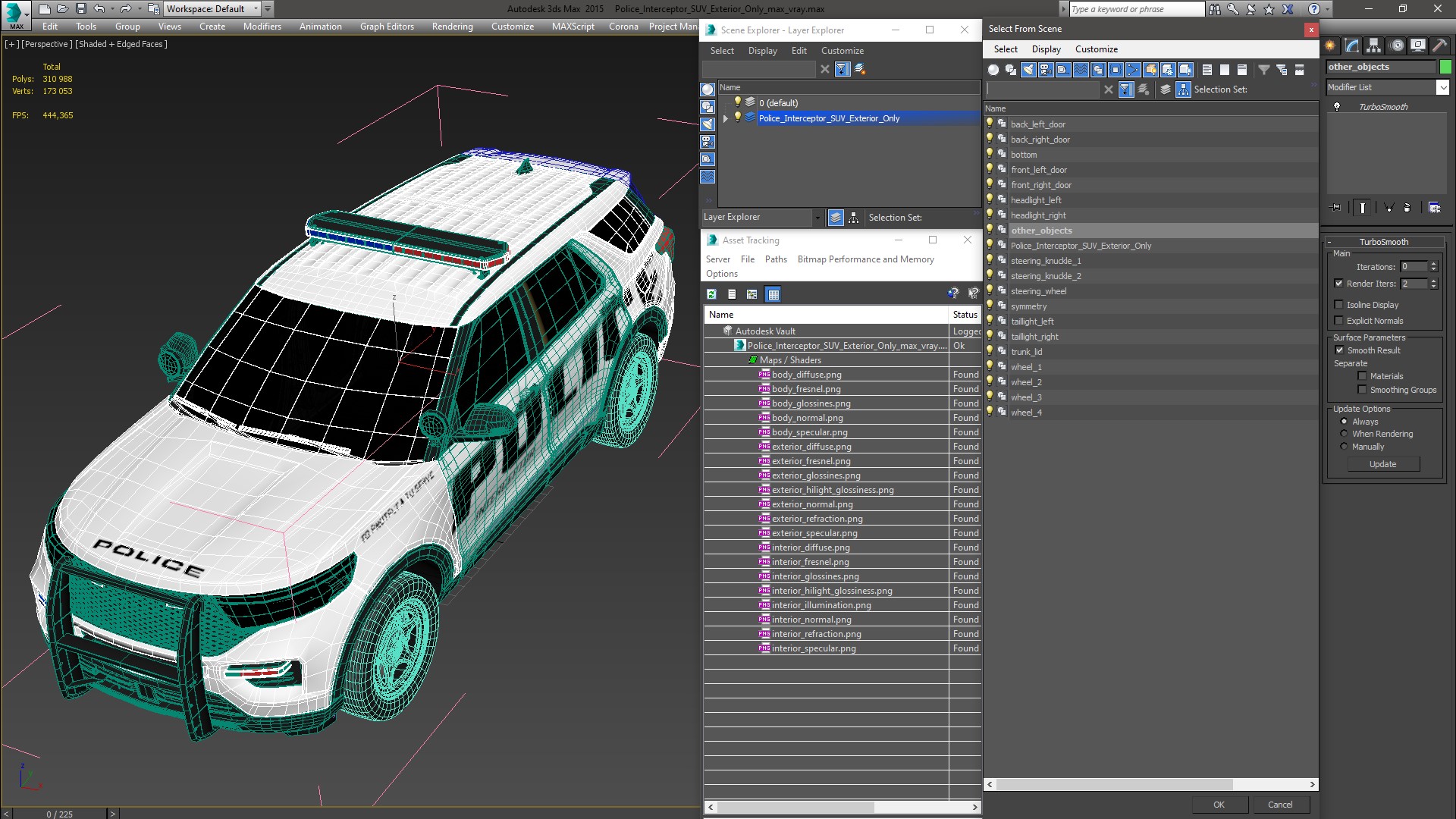The image size is (1456, 819).
Task: Click the Table View icon in Asset Tracking
Action: (773, 294)
